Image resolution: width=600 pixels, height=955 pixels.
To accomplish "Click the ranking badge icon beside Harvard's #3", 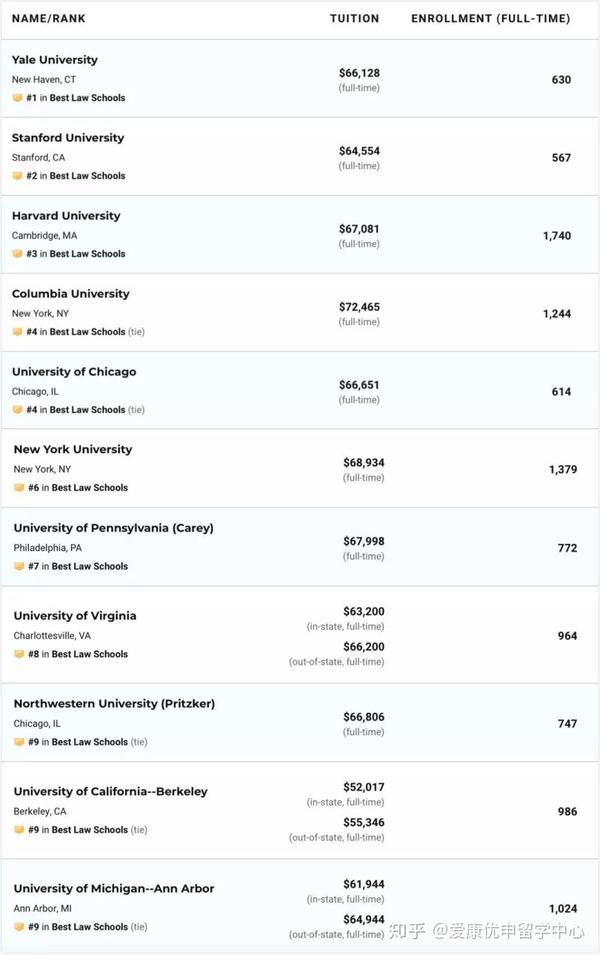I will [x=17, y=254].
